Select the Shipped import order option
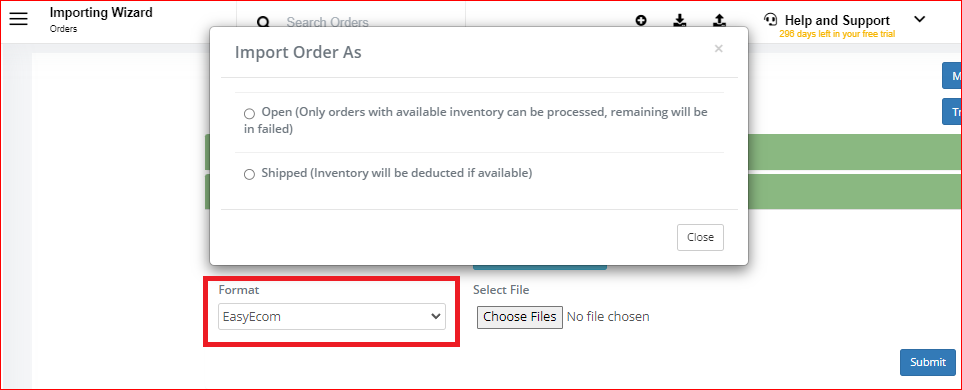962x390 pixels. click(x=249, y=174)
